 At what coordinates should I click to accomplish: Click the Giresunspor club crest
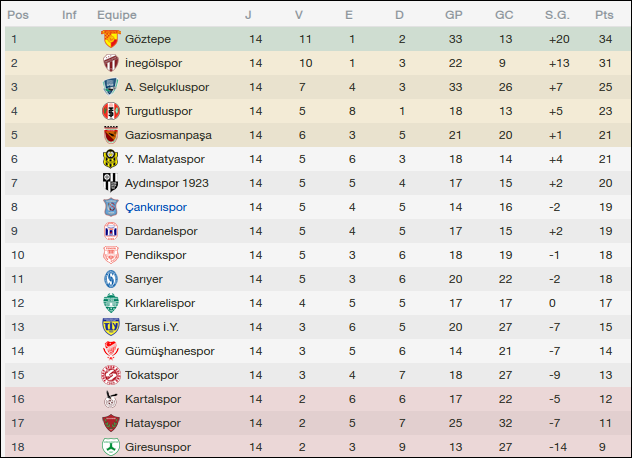(110, 447)
